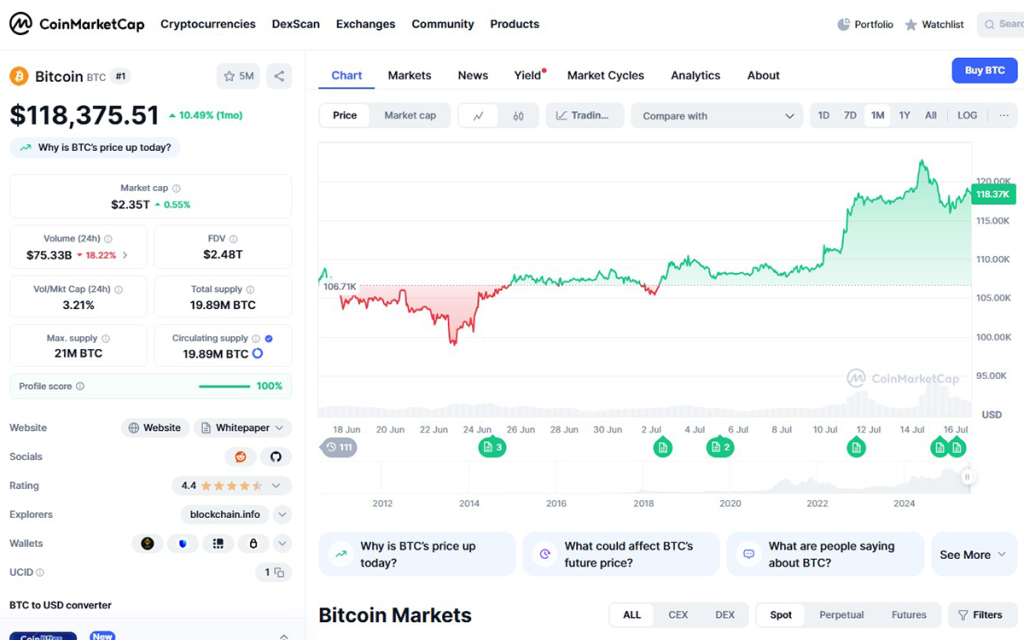Image resolution: width=1024 pixels, height=640 pixels.
Task: Select the candlestick chart type
Action: click(x=518, y=116)
